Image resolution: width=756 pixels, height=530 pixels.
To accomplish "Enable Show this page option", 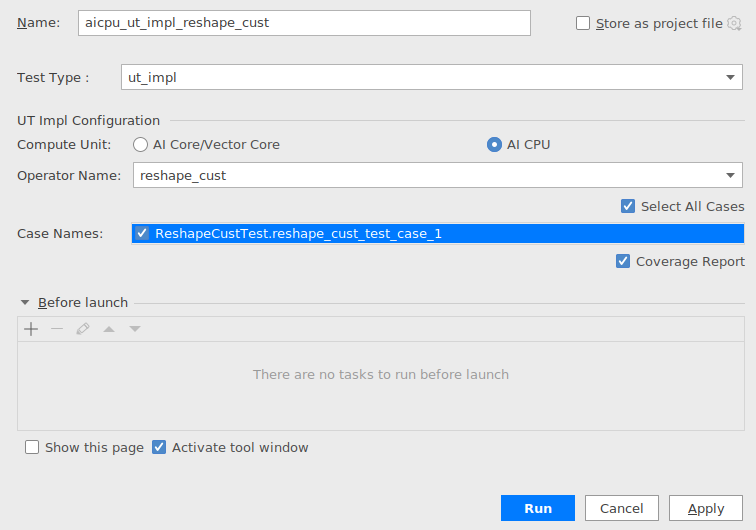I will 32,447.
